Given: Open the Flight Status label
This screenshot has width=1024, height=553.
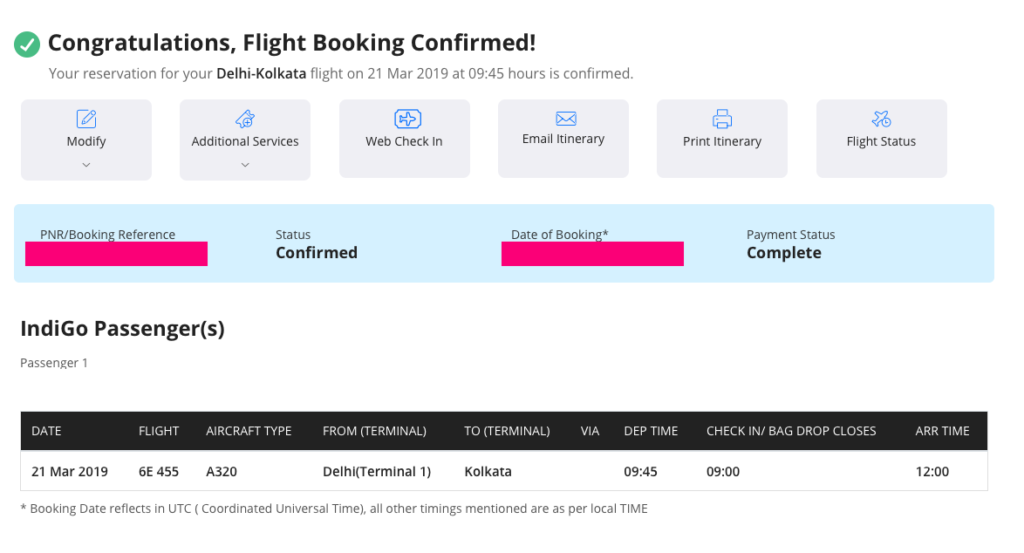Looking at the screenshot, I should (881, 142).
